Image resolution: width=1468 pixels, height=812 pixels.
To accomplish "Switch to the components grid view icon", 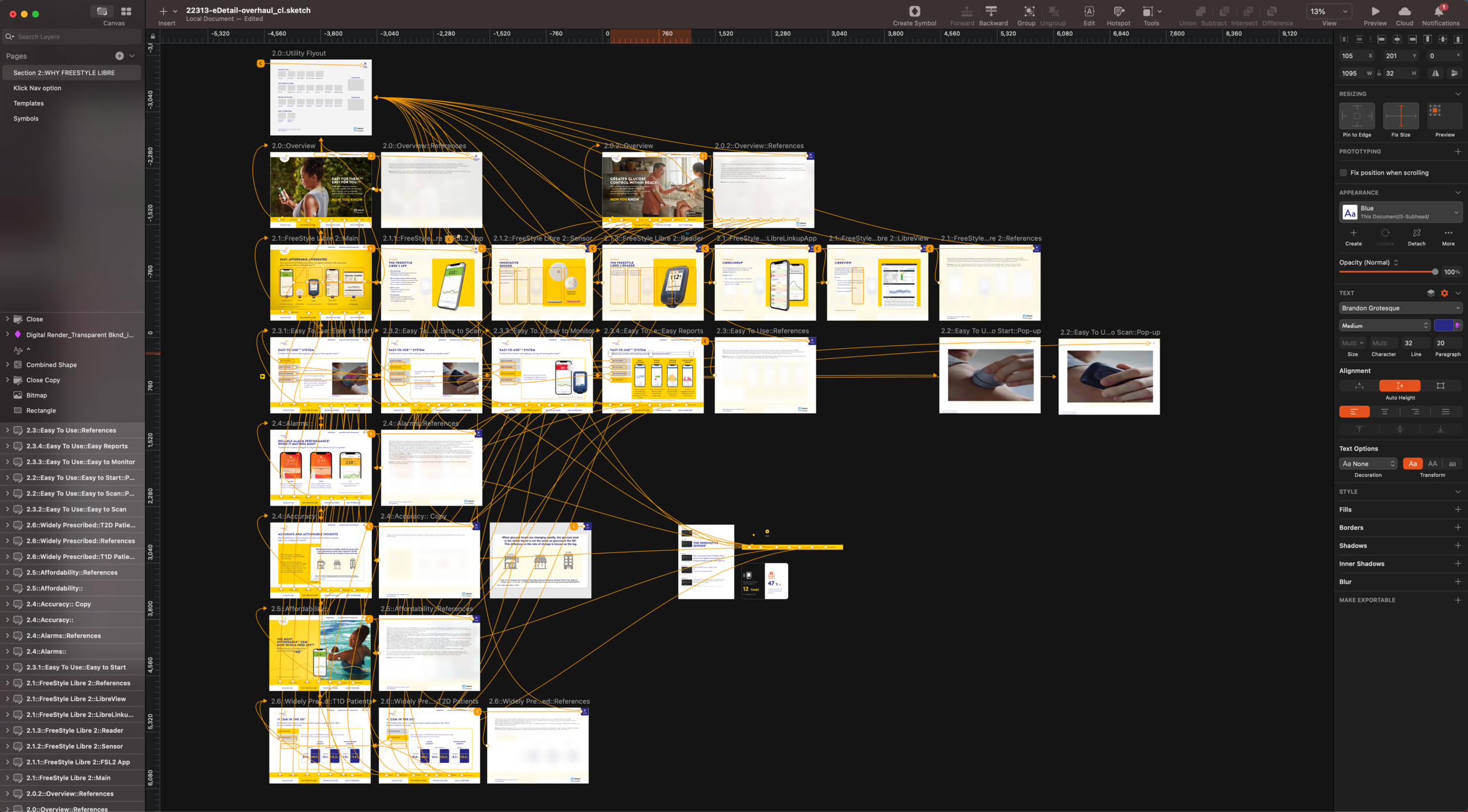I will tap(126, 12).
